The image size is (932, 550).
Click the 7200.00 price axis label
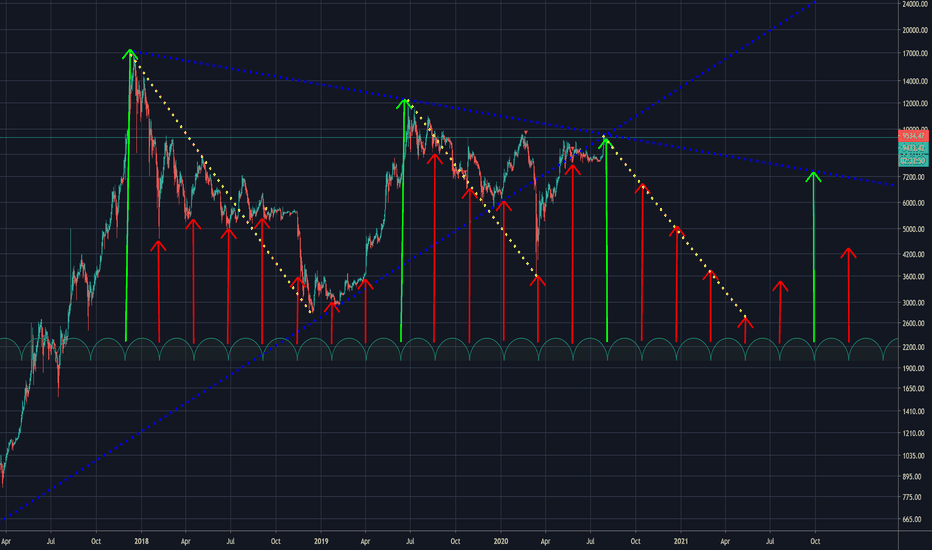click(916, 177)
